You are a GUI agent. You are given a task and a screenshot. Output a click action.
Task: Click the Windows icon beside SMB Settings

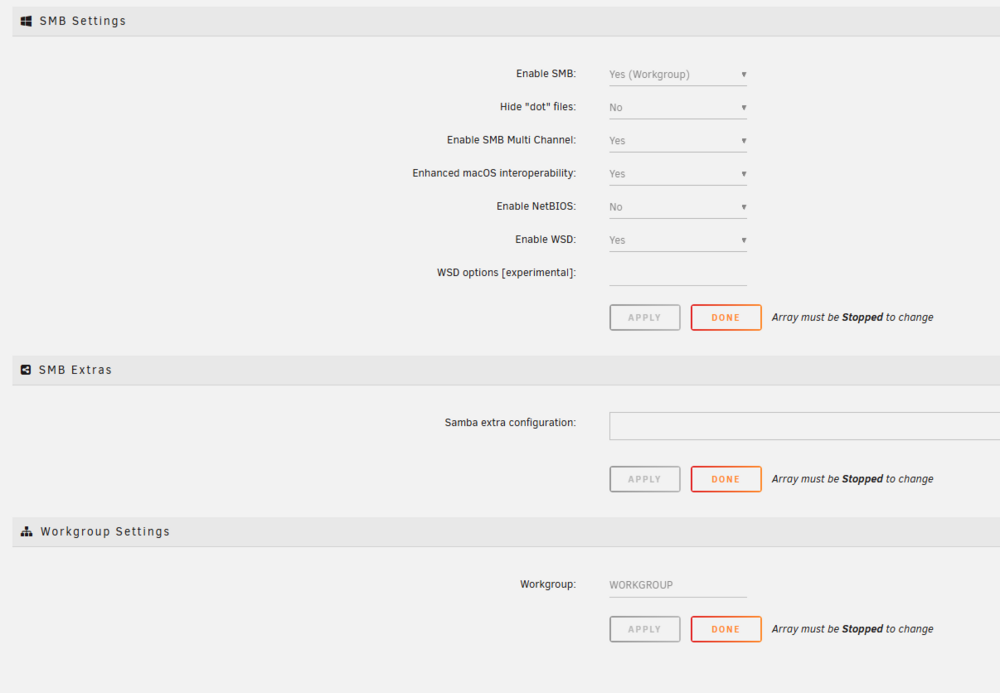26,21
